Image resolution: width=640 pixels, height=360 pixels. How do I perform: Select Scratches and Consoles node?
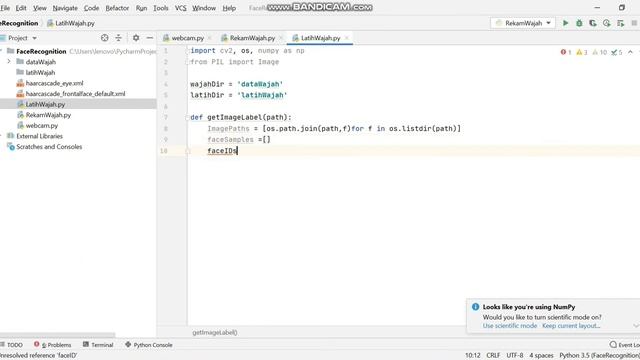(x=49, y=147)
